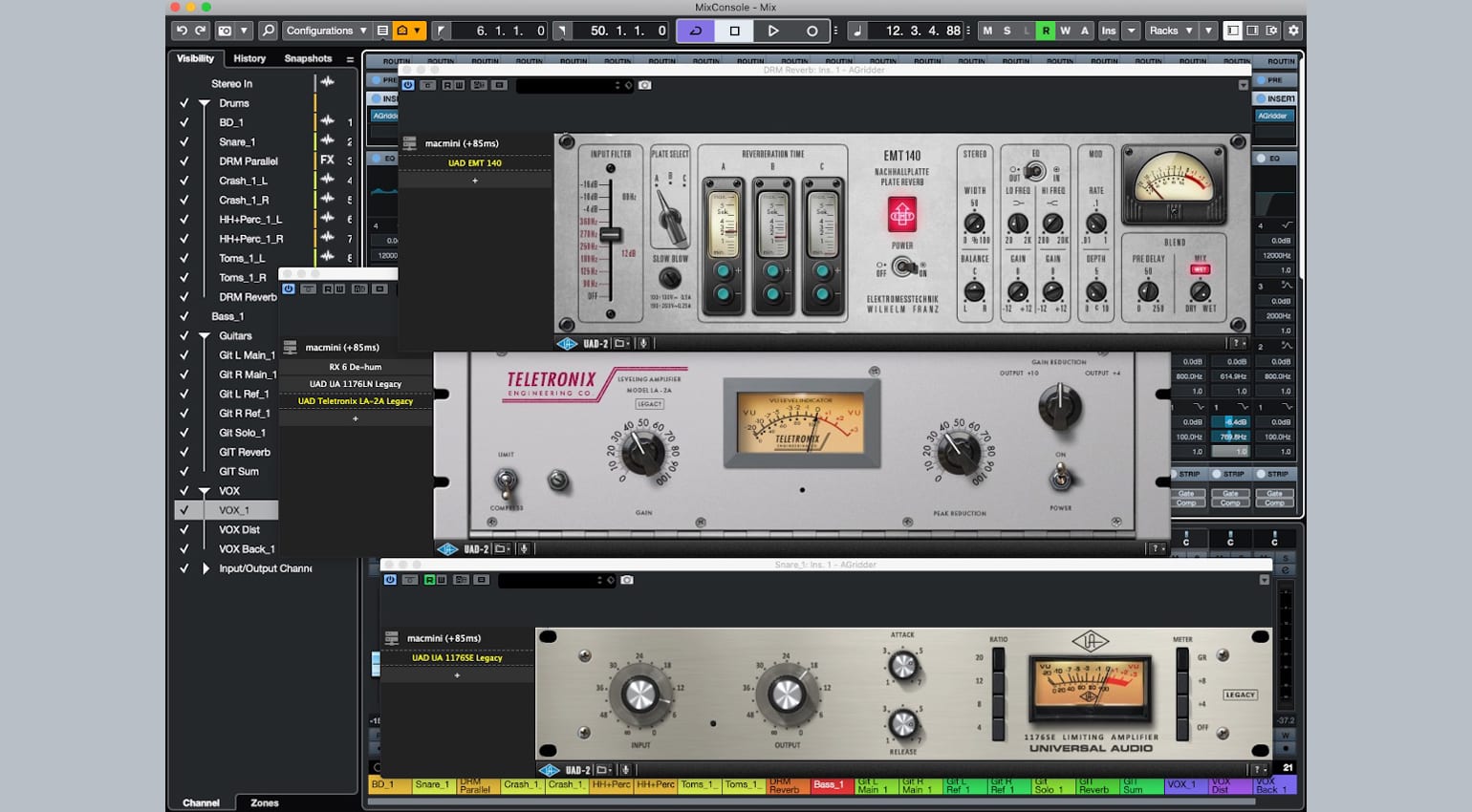Uncheck visibility for the VOX Dist channel
The width and height of the screenshot is (1472, 812).
pyautogui.click(x=184, y=529)
